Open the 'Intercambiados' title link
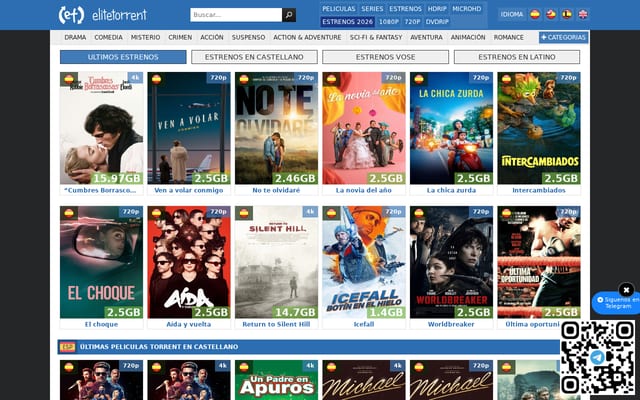 coord(539,190)
